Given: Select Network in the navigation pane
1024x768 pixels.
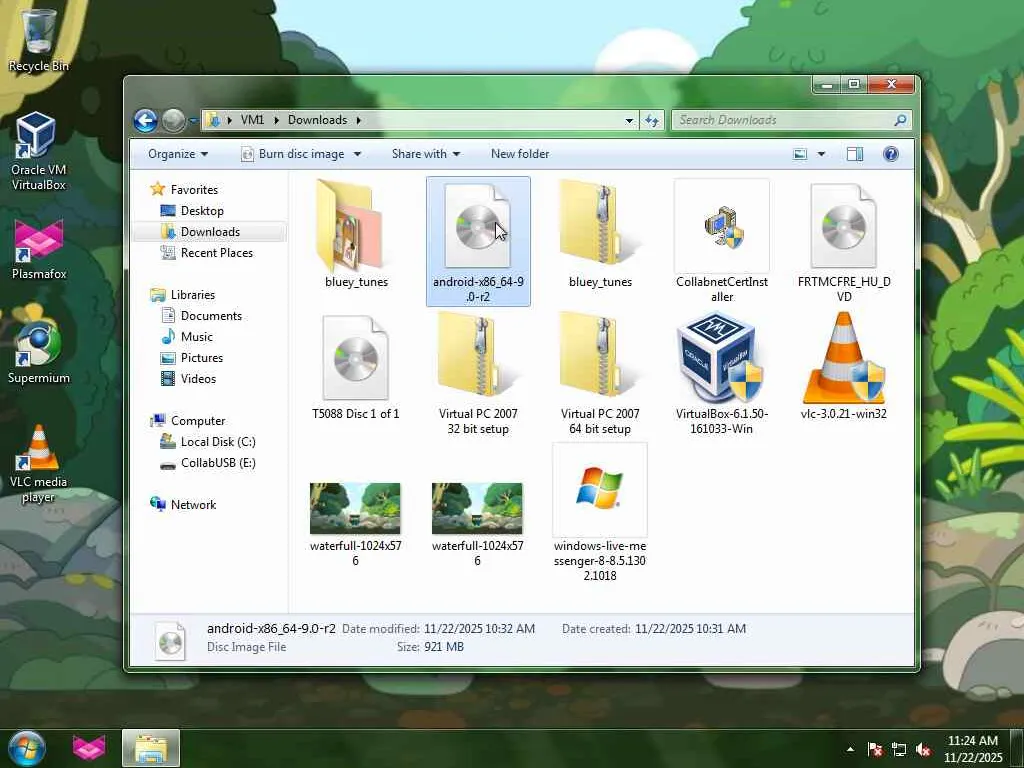Looking at the screenshot, I should (193, 505).
